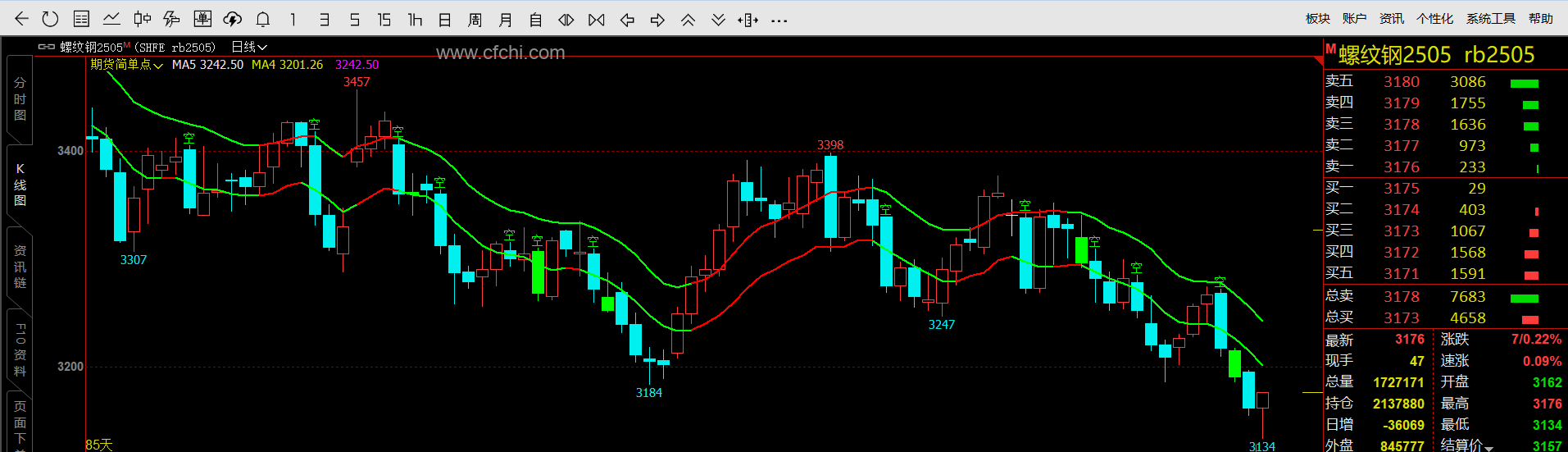This screenshot has width=1568, height=452.
Task: Open the 系统工具 menu
Action: click(x=1491, y=18)
